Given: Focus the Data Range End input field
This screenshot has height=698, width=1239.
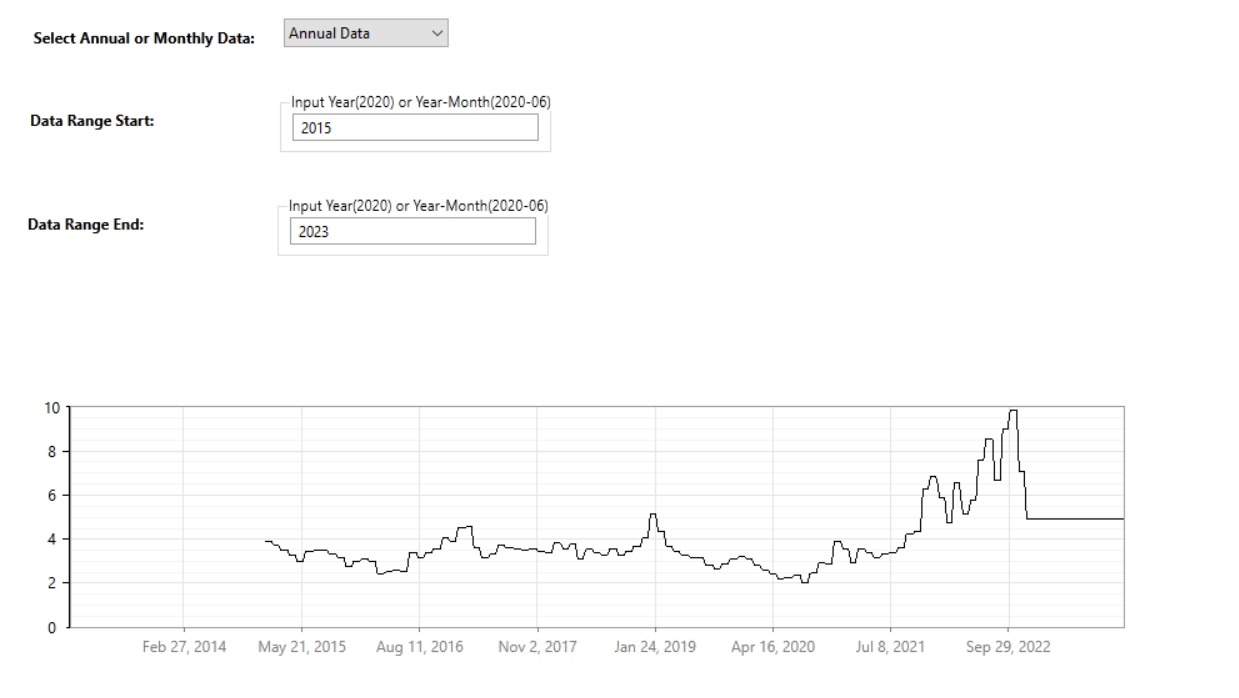Looking at the screenshot, I should tap(413, 231).
